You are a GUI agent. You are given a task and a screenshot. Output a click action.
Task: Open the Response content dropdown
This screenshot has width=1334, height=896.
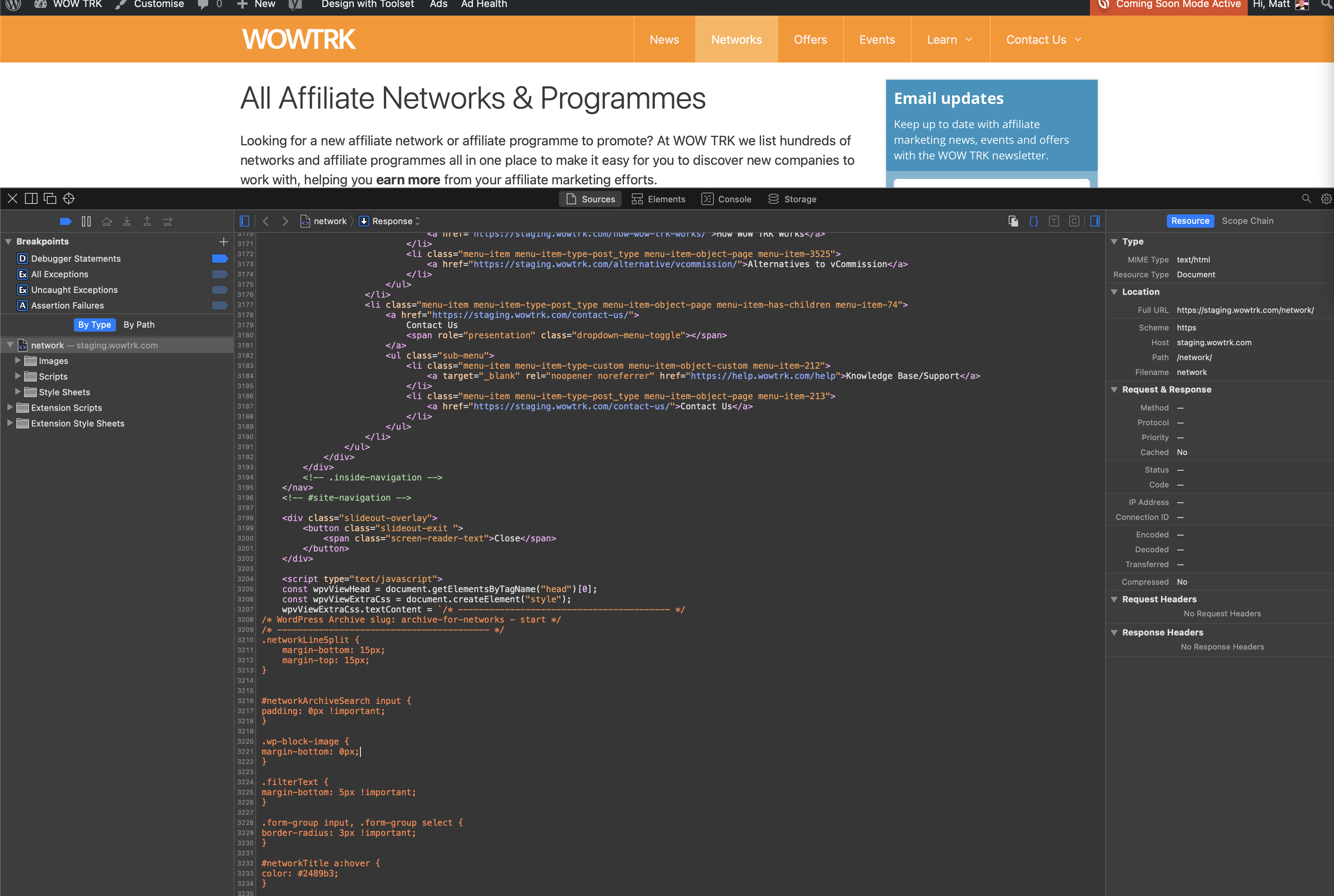[x=390, y=221]
